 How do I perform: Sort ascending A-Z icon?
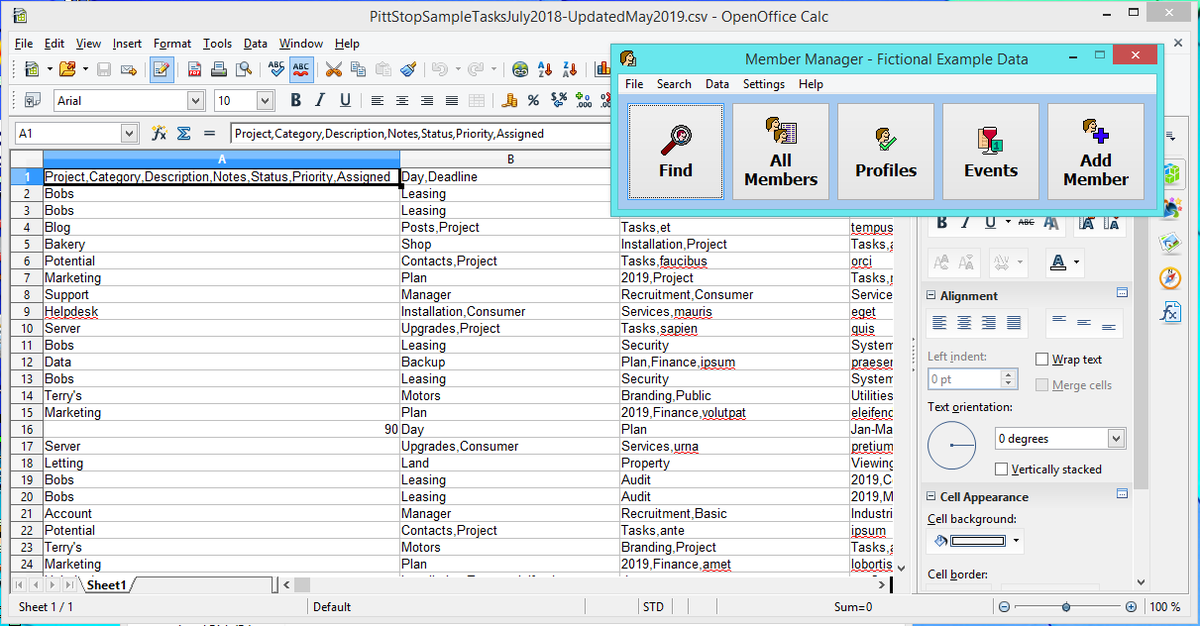point(545,69)
